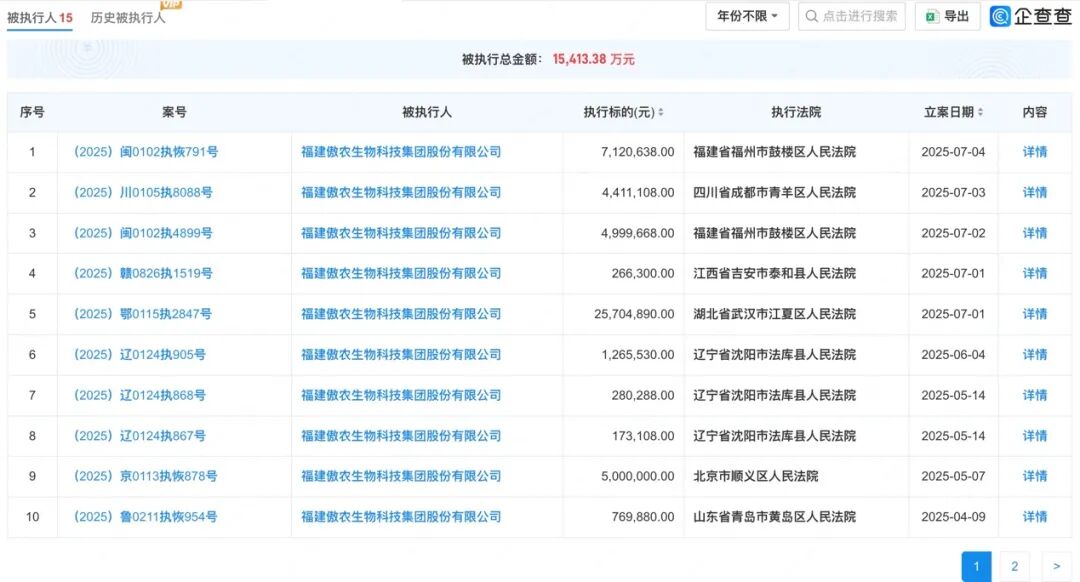1080x582 pixels.
Task: Open 详情 for row 9 dated 2025-05-07
Action: [1035, 476]
